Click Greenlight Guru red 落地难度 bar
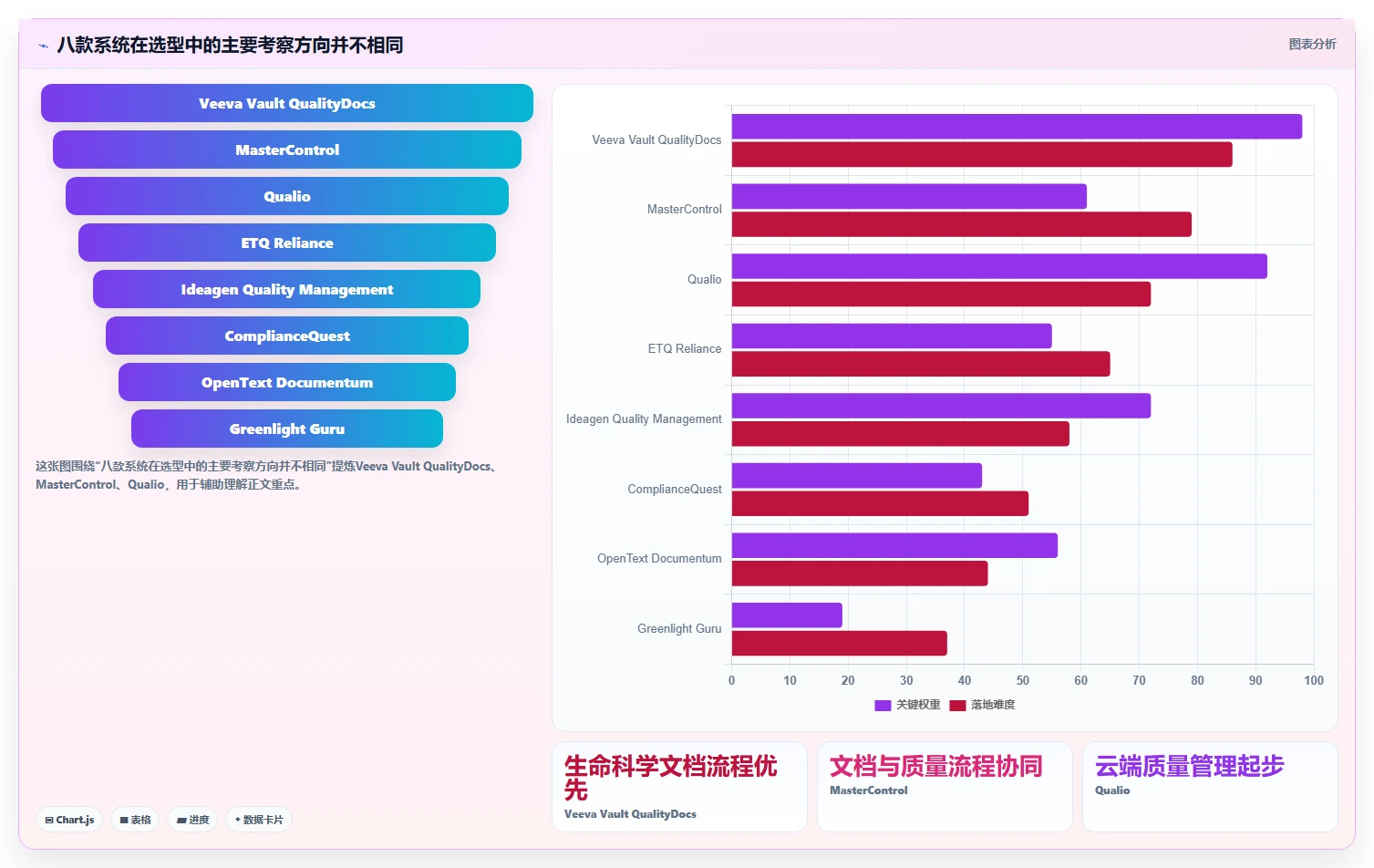Screen dimensions: 1374x868 (x=839, y=643)
